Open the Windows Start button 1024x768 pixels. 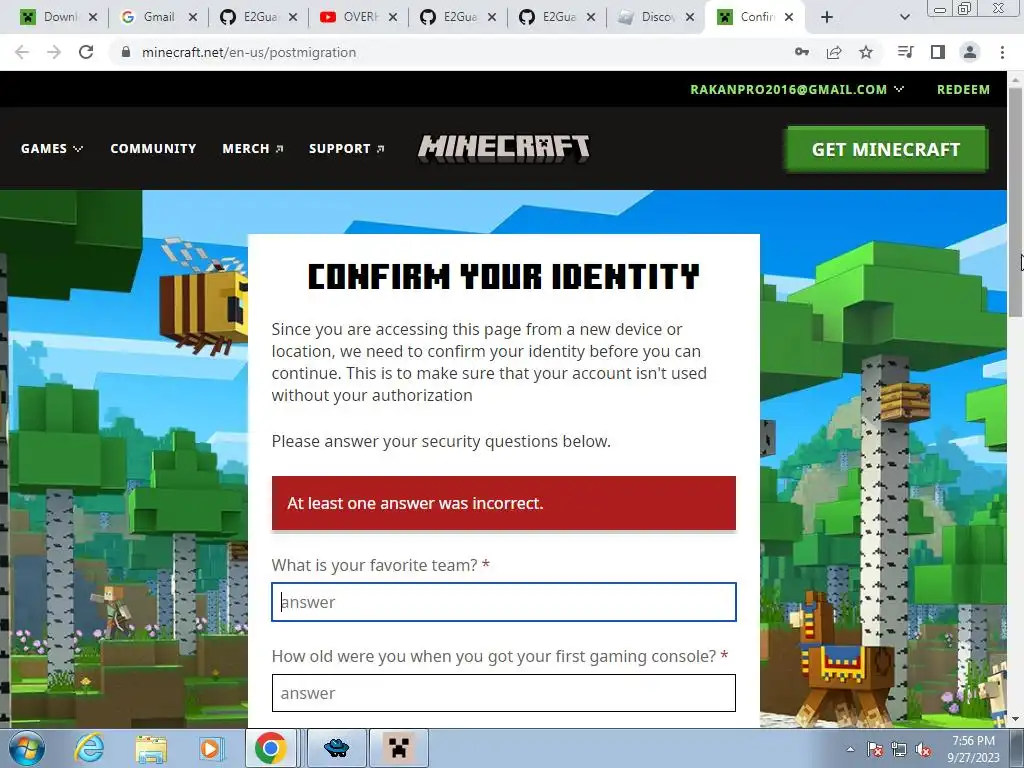click(x=27, y=748)
